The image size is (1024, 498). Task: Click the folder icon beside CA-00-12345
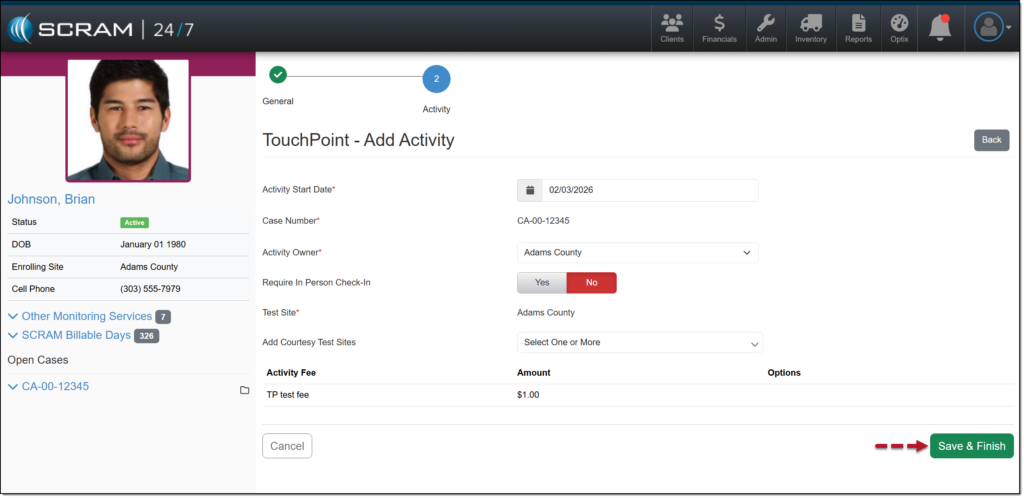click(x=244, y=390)
